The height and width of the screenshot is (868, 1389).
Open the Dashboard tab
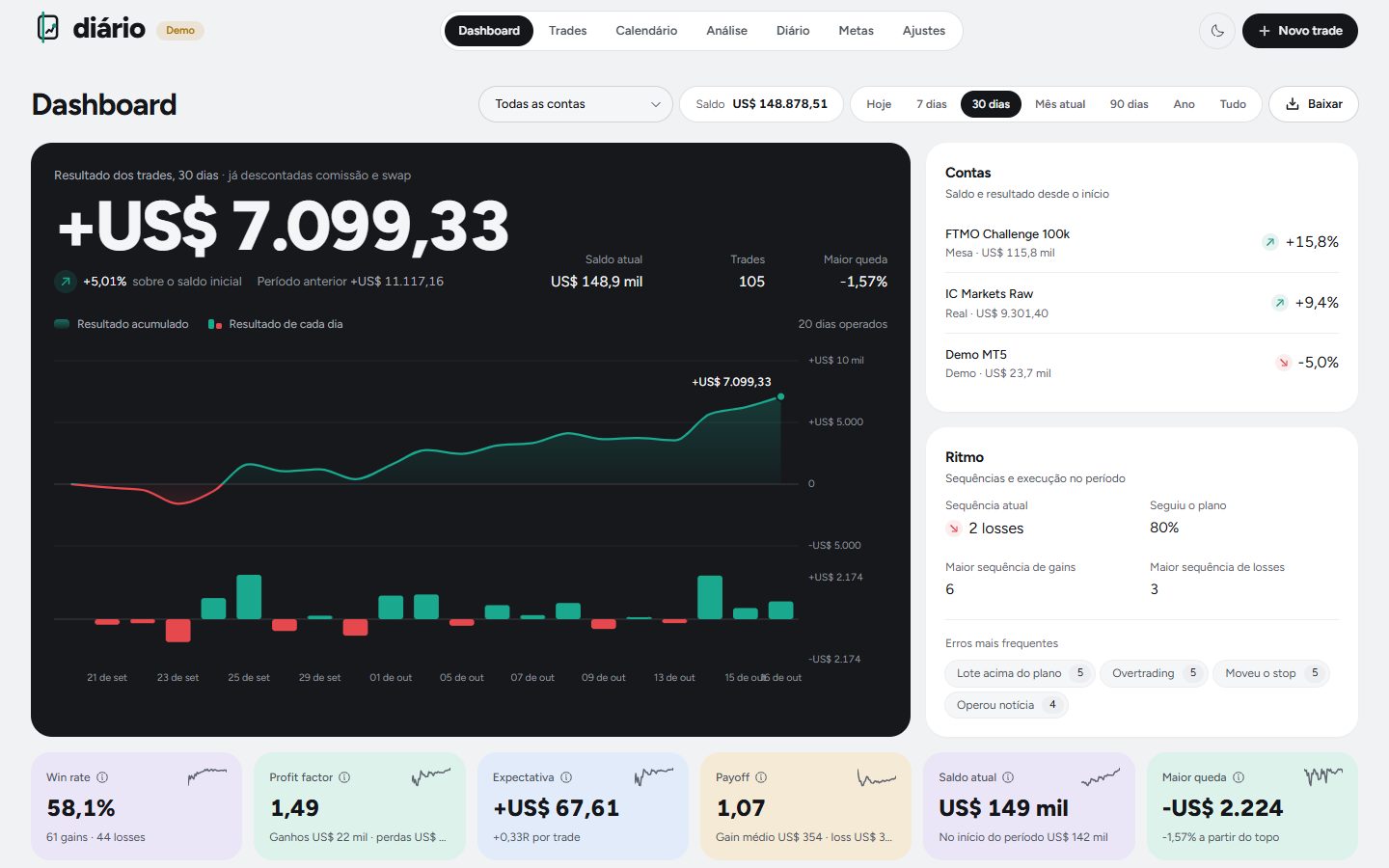tap(489, 31)
